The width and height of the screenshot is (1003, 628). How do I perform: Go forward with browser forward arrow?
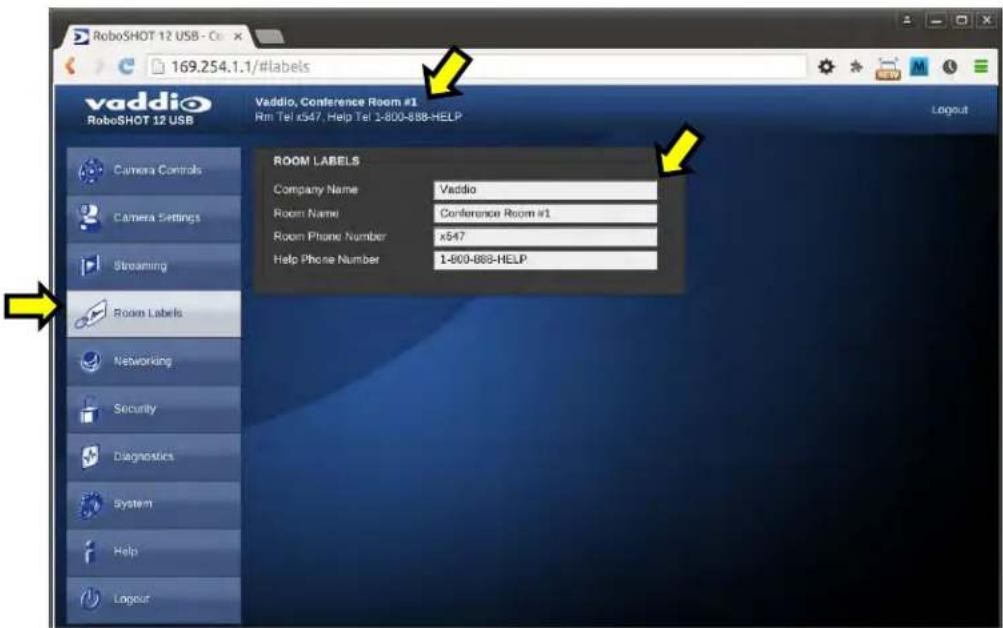[x=98, y=66]
